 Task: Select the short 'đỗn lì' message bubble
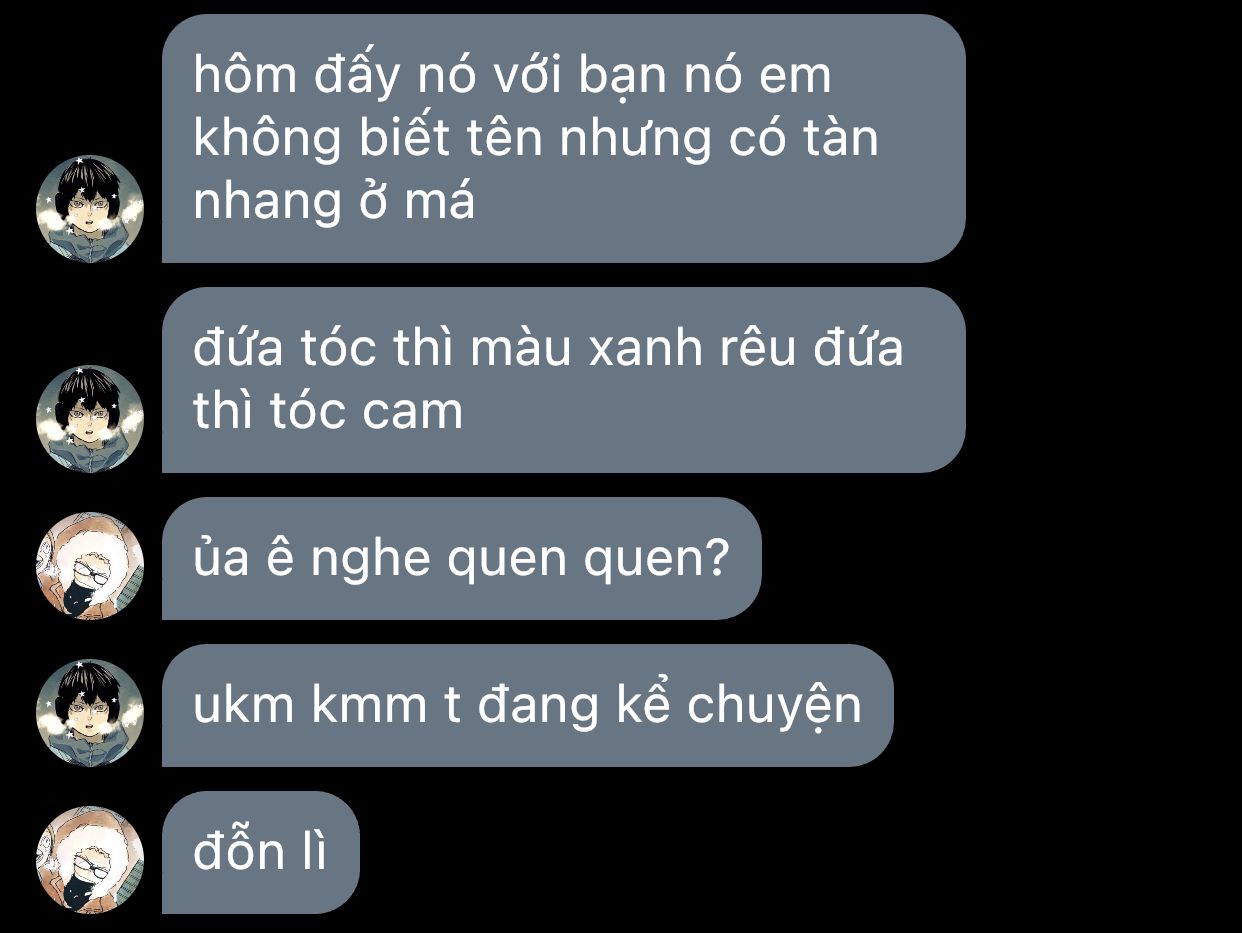click(260, 853)
